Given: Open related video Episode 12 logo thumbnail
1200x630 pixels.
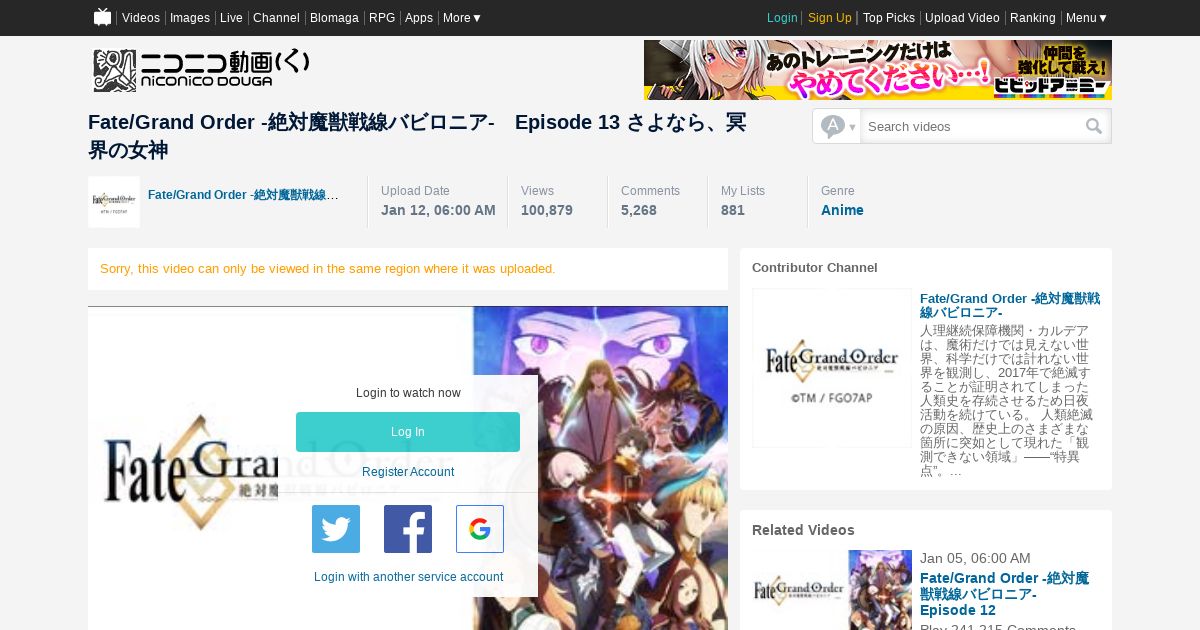Looking at the screenshot, I should point(800,590).
